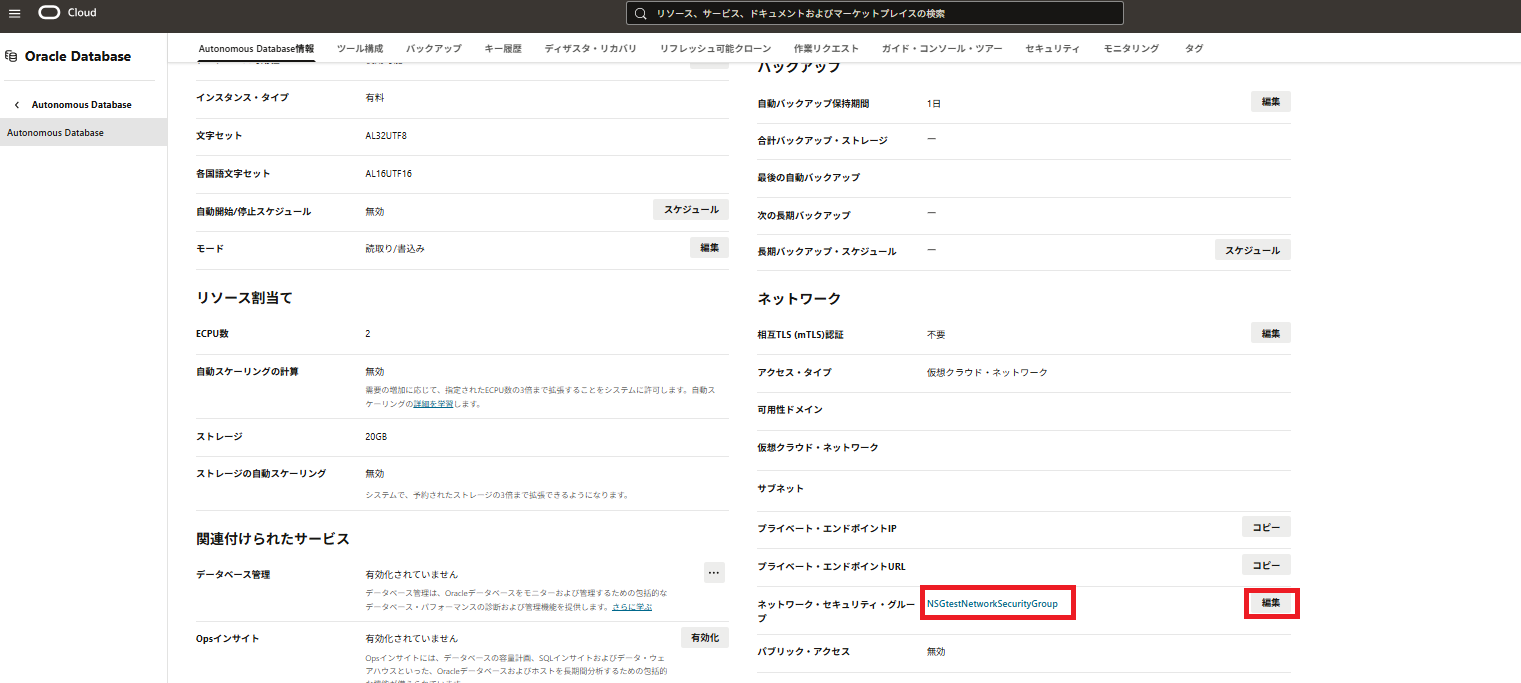The width and height of the screenshot is (1521, 683).
Task: Copy the プライベート・エンドポイントIP
Action: (1265, 526)
